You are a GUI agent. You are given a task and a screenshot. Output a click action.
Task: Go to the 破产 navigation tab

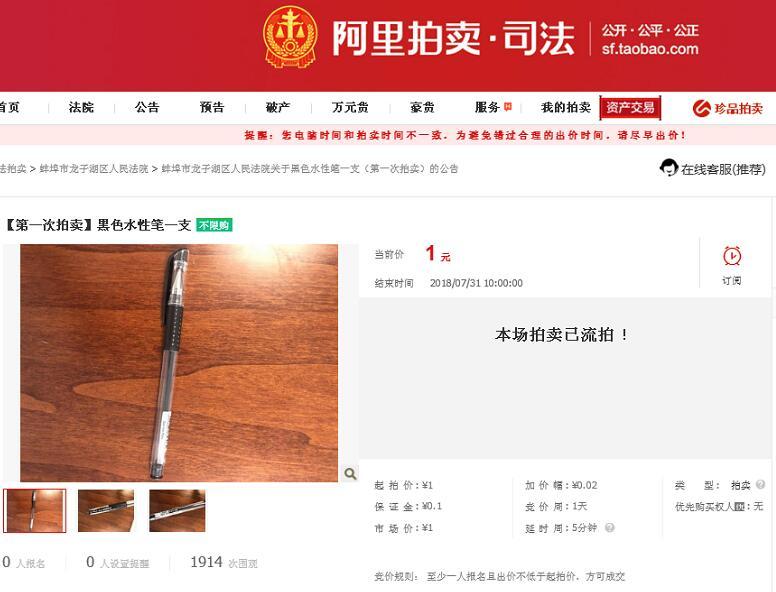(278, 107)
